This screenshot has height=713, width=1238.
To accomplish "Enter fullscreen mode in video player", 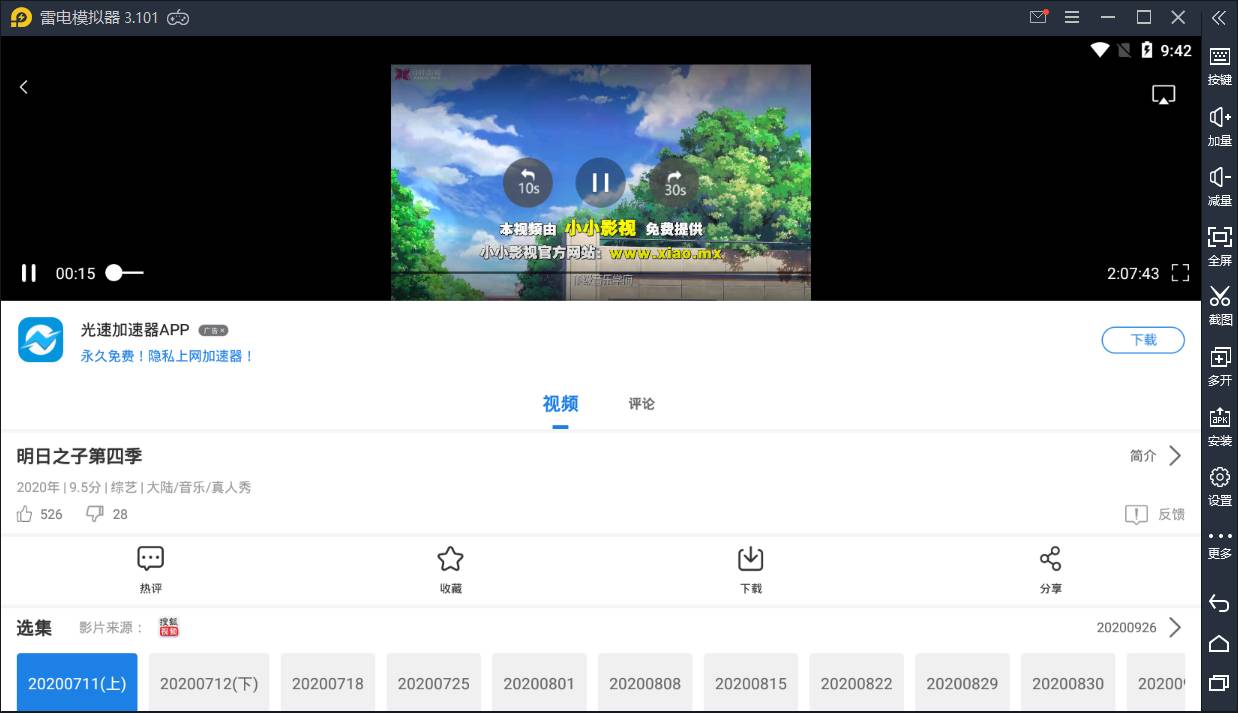I will coord(1180,273).
